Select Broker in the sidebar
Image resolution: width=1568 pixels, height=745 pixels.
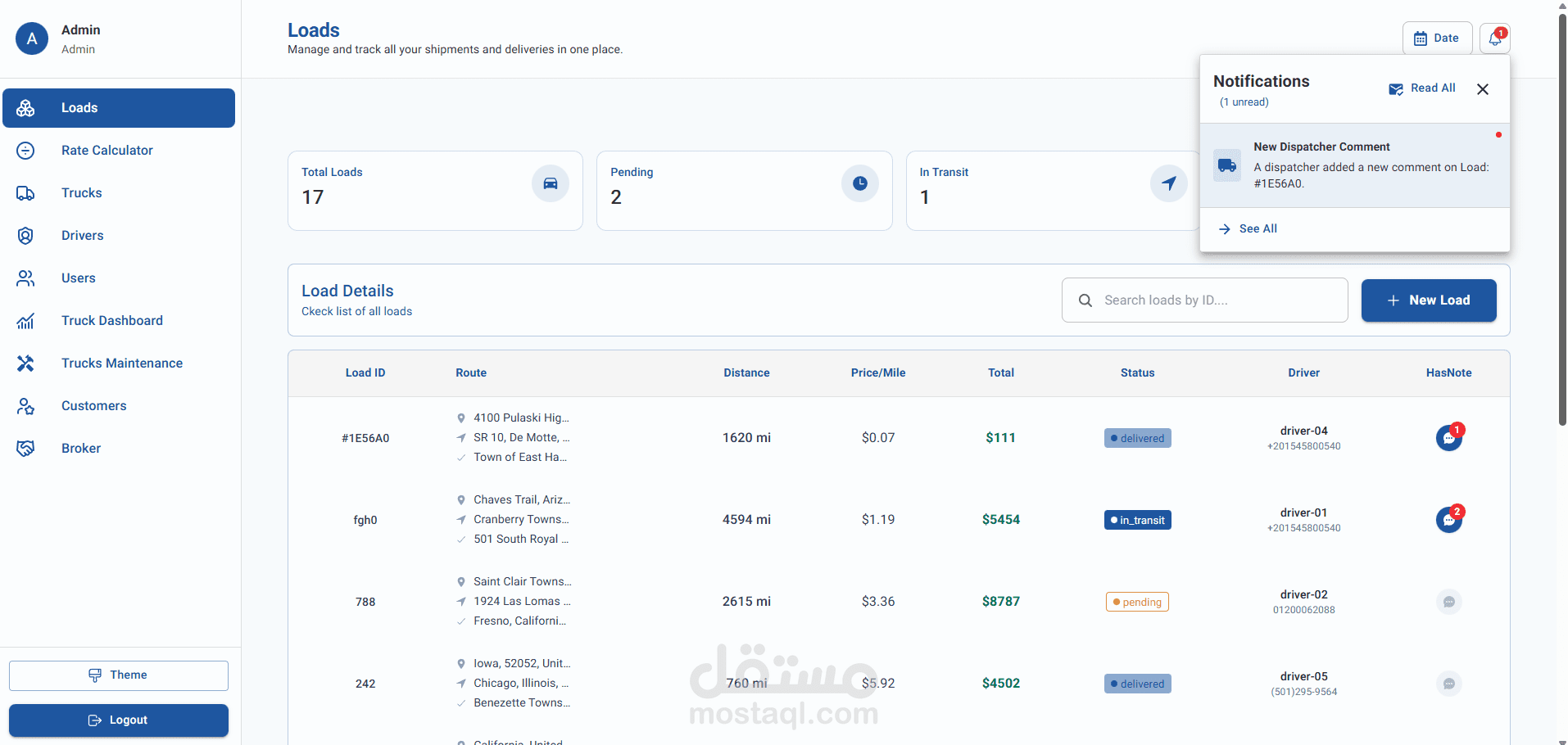[119, 449]
